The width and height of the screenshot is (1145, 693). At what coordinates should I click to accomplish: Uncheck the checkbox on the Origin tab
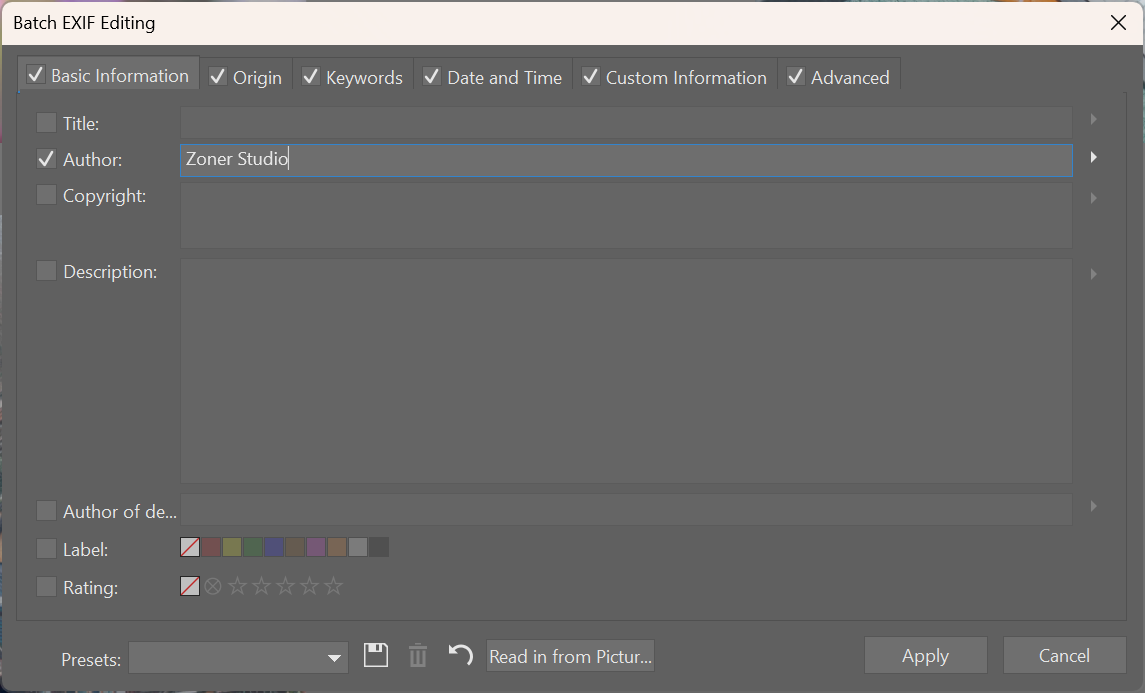click(218, 76)
